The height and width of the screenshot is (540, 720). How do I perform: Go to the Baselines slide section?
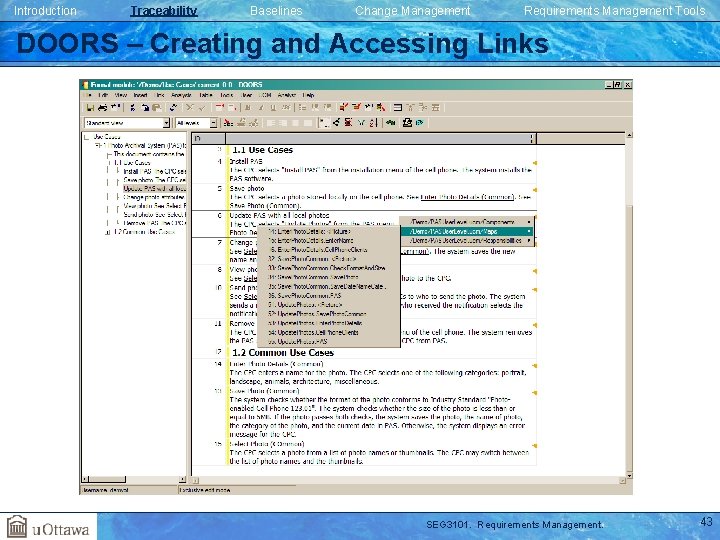click(x=276, y=11)
